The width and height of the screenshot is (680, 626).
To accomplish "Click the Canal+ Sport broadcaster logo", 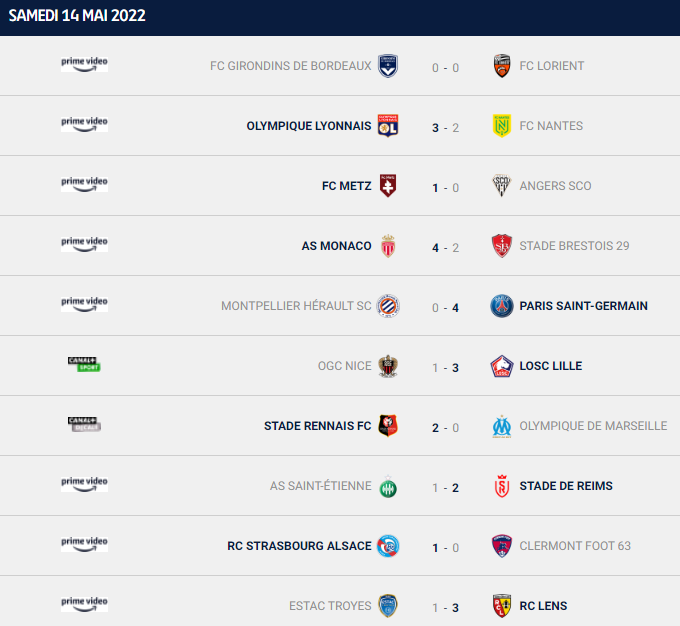I will [84, 364].
